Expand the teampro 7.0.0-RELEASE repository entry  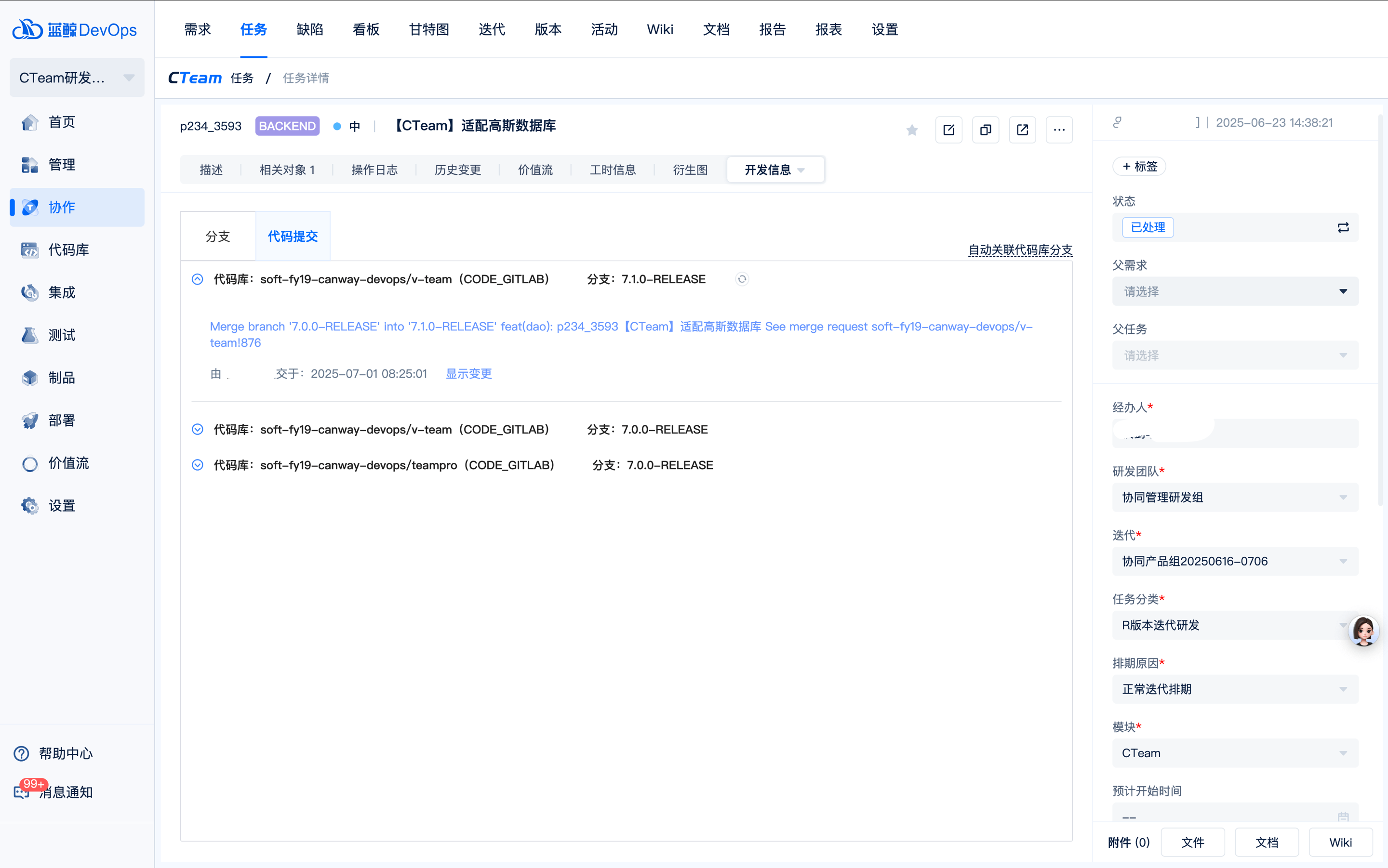coord(197,465)
